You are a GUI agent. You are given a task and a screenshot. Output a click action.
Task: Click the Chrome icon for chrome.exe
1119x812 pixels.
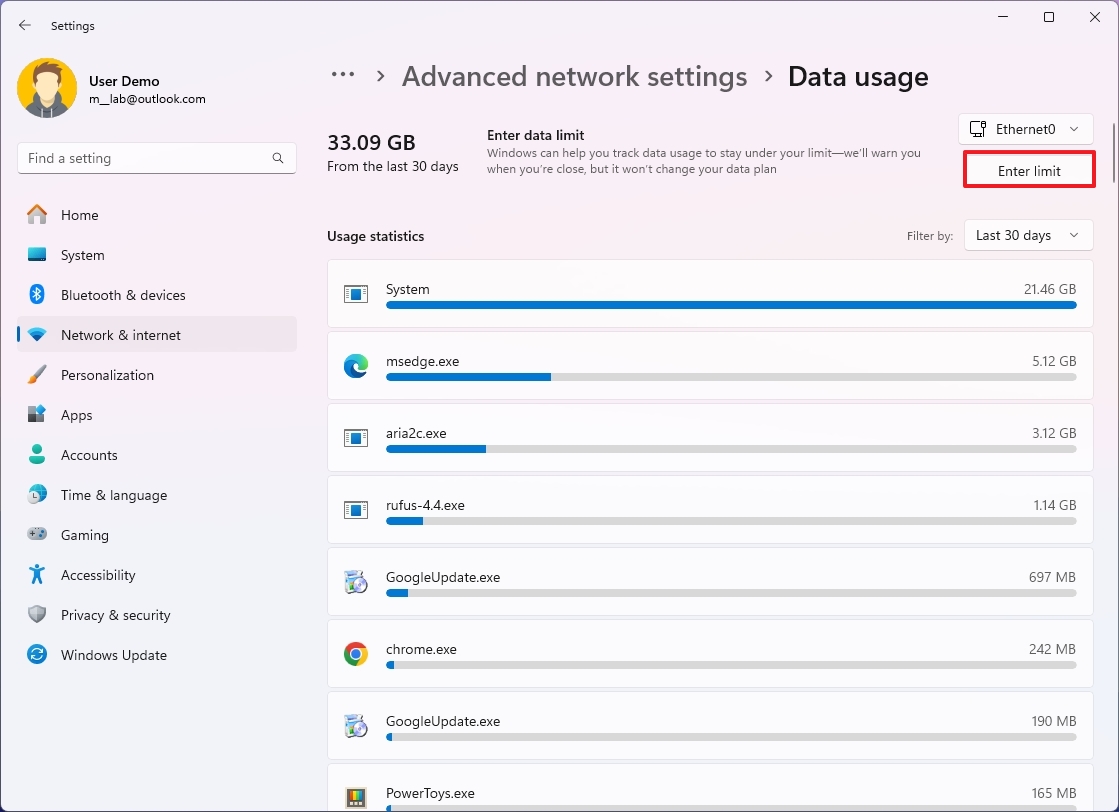(355, 654)
